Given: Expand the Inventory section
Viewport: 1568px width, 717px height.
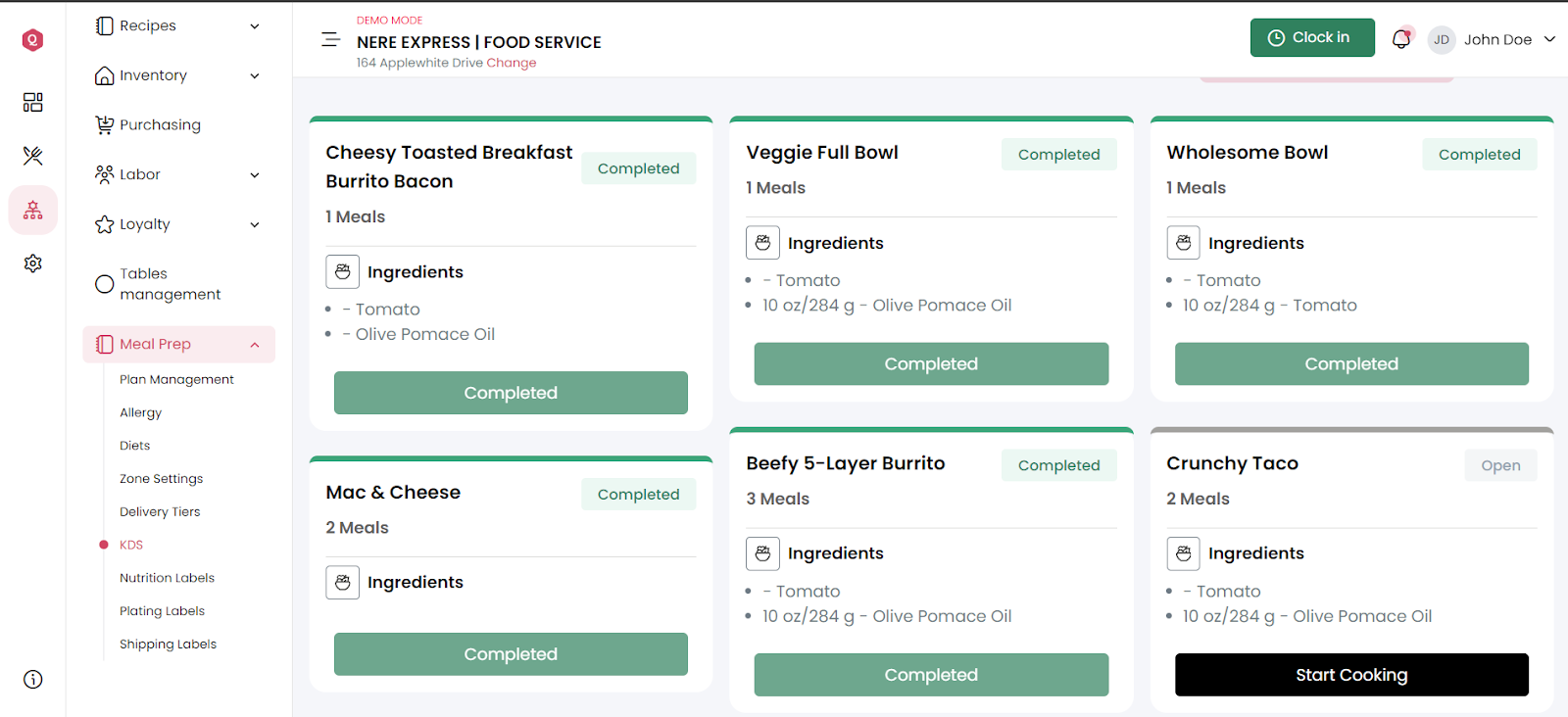Looking at the screenshot, I should [178, 75].
